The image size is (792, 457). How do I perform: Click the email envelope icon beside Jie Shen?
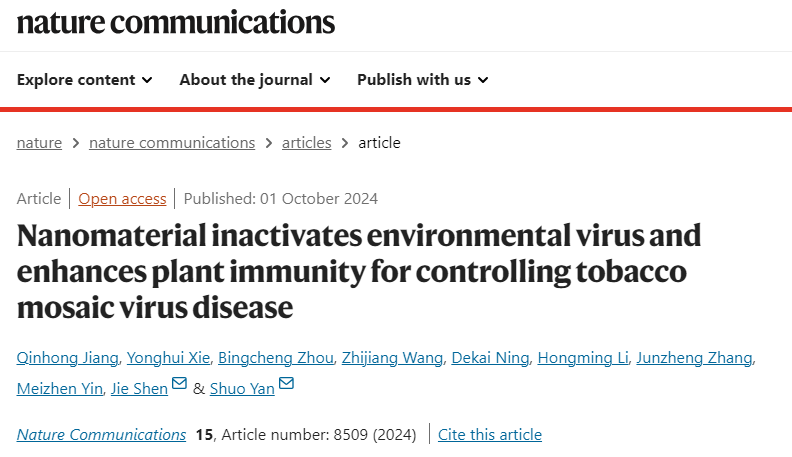pos(179,383)
